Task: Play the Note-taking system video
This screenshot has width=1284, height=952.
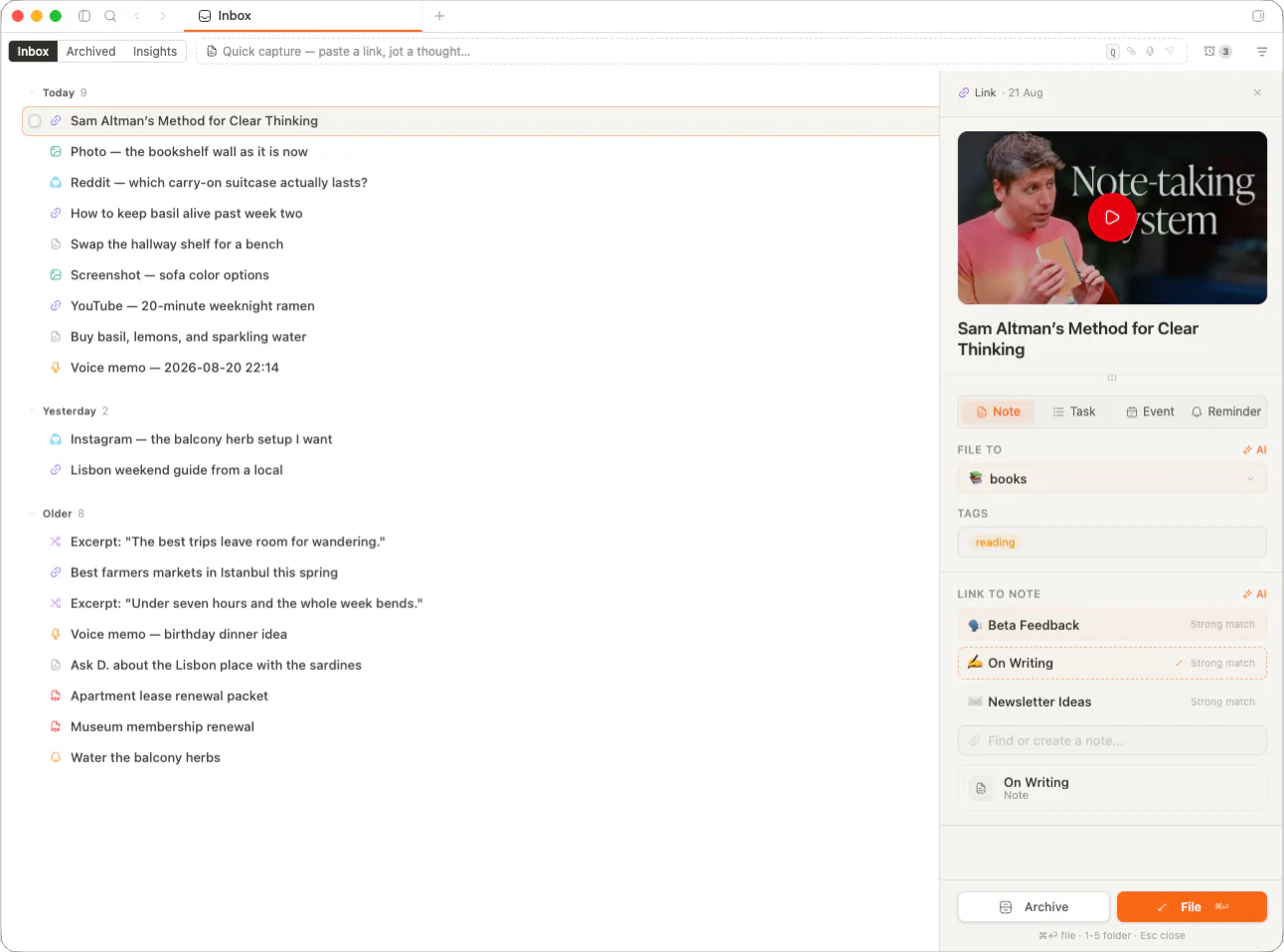Action: click(1112, 218)
